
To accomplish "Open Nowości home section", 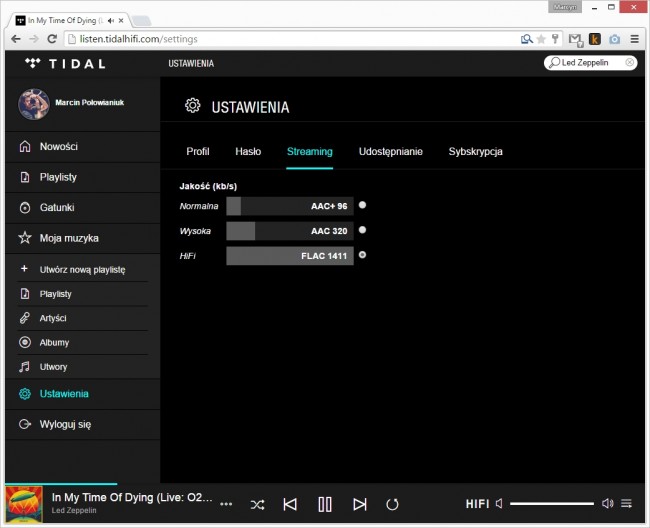I will point(82,147).
